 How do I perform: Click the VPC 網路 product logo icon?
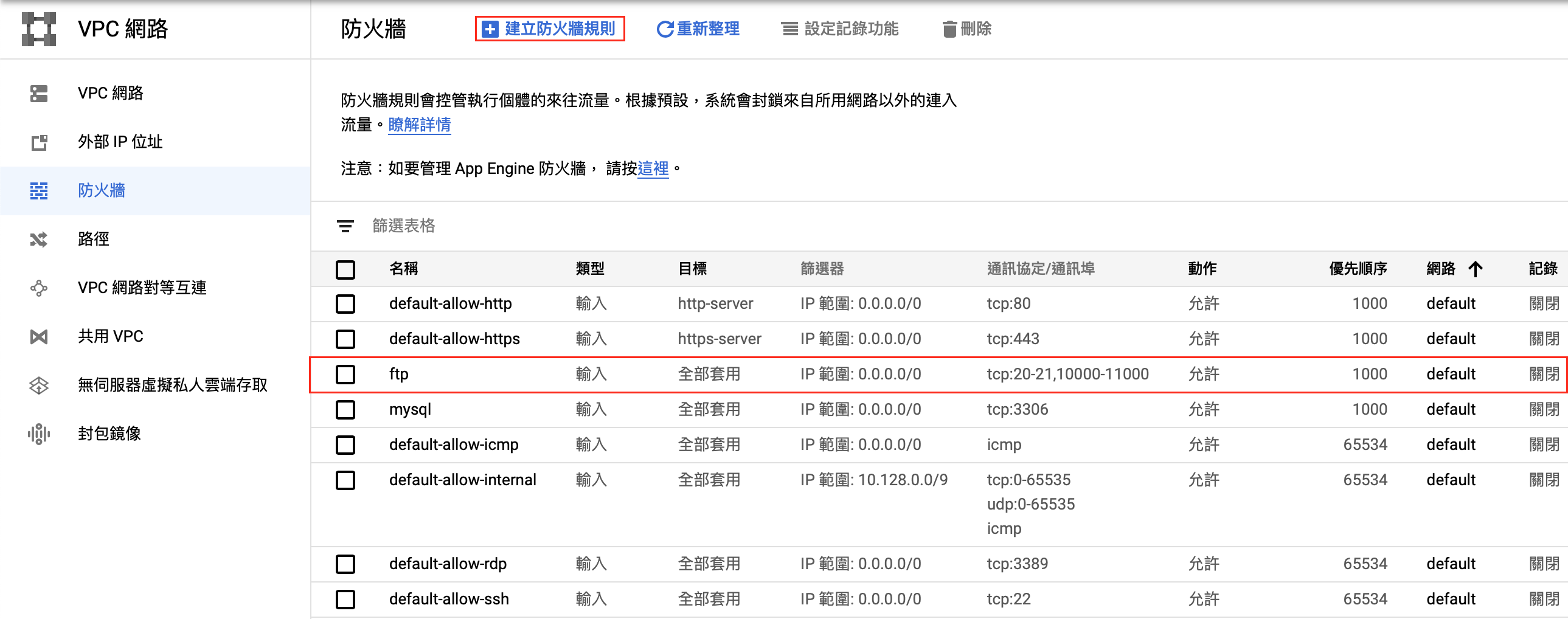tap(39, 29)
